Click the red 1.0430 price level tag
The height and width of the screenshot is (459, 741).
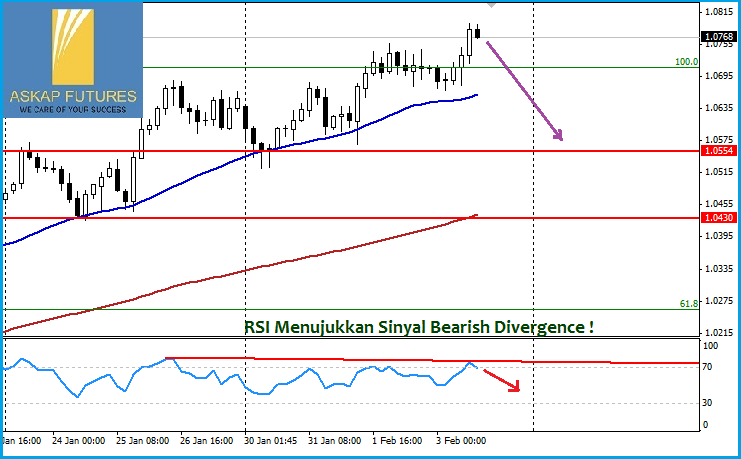coord(718,217)
